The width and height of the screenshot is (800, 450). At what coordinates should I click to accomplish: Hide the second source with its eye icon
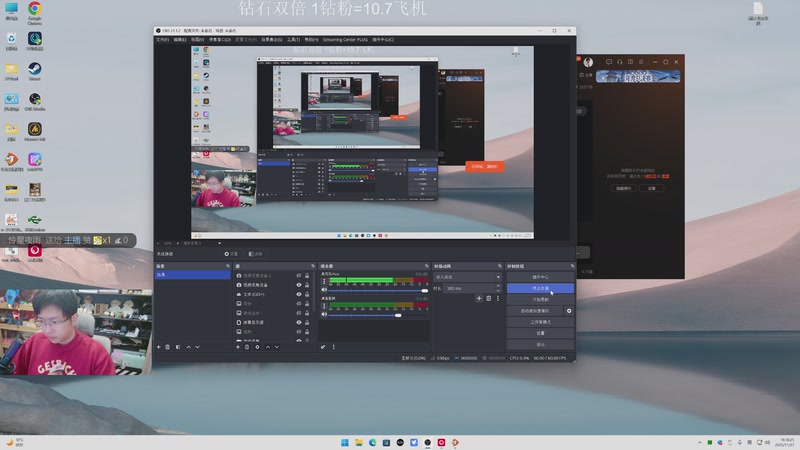[299, 285]
